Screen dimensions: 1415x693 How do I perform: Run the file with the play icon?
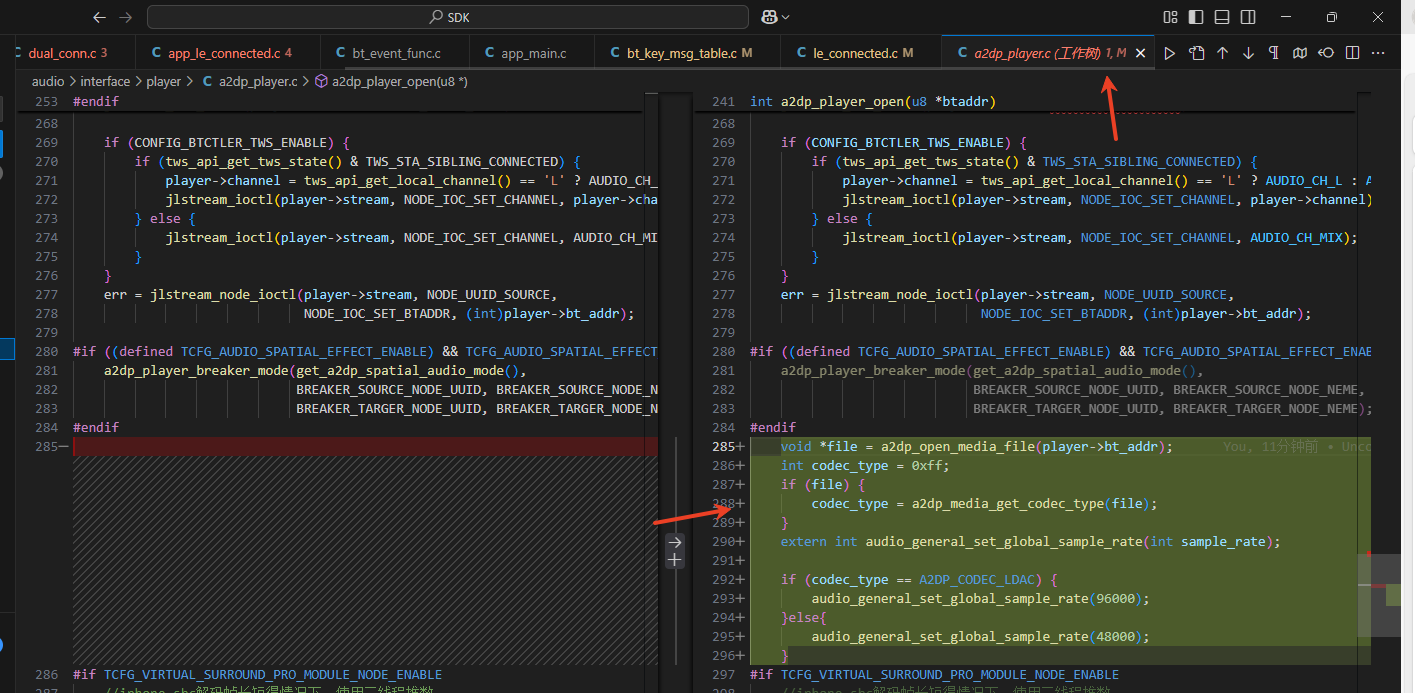[x=1170, y=53]
